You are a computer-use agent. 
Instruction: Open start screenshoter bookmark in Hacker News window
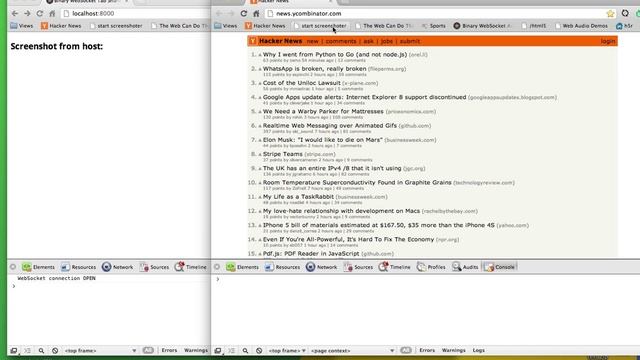point(320,26)
